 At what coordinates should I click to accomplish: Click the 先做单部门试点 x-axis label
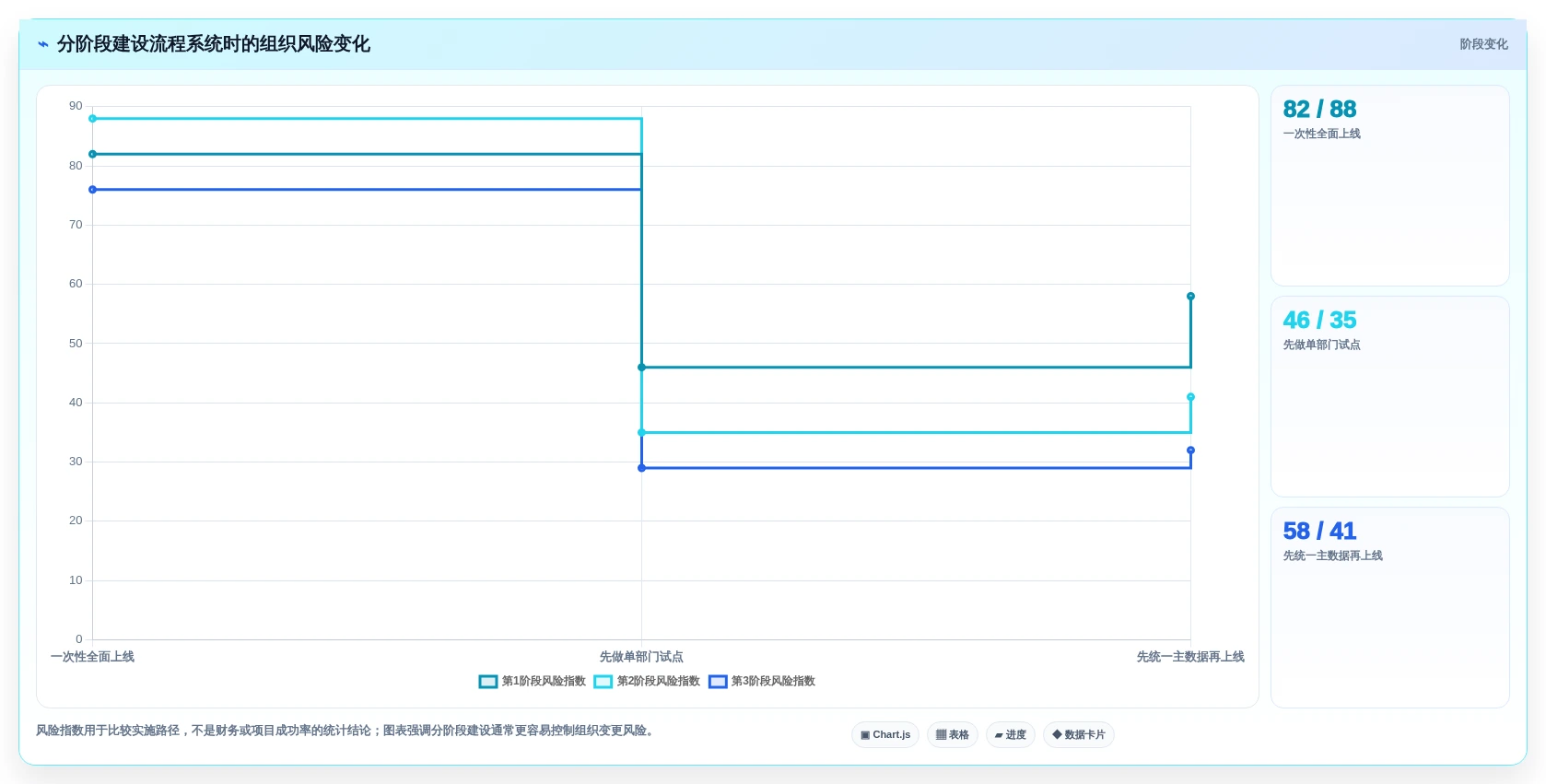(x=641, y=657)
